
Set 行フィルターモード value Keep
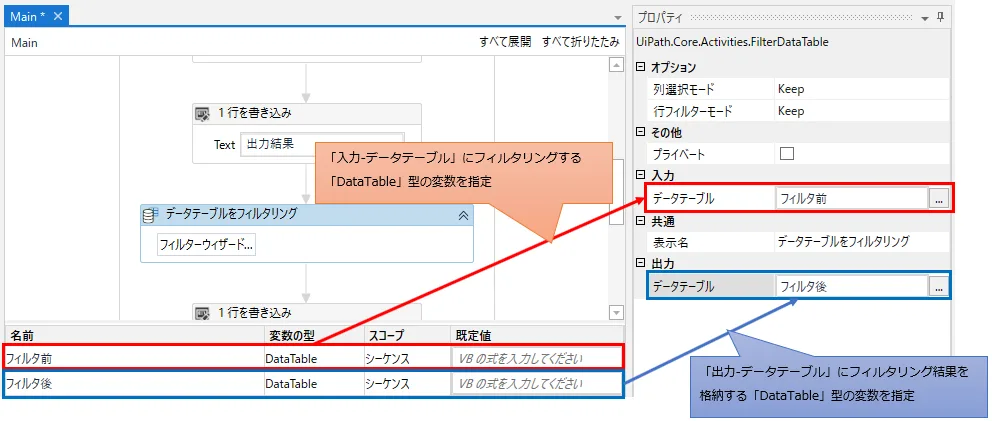tap(860, 111)
